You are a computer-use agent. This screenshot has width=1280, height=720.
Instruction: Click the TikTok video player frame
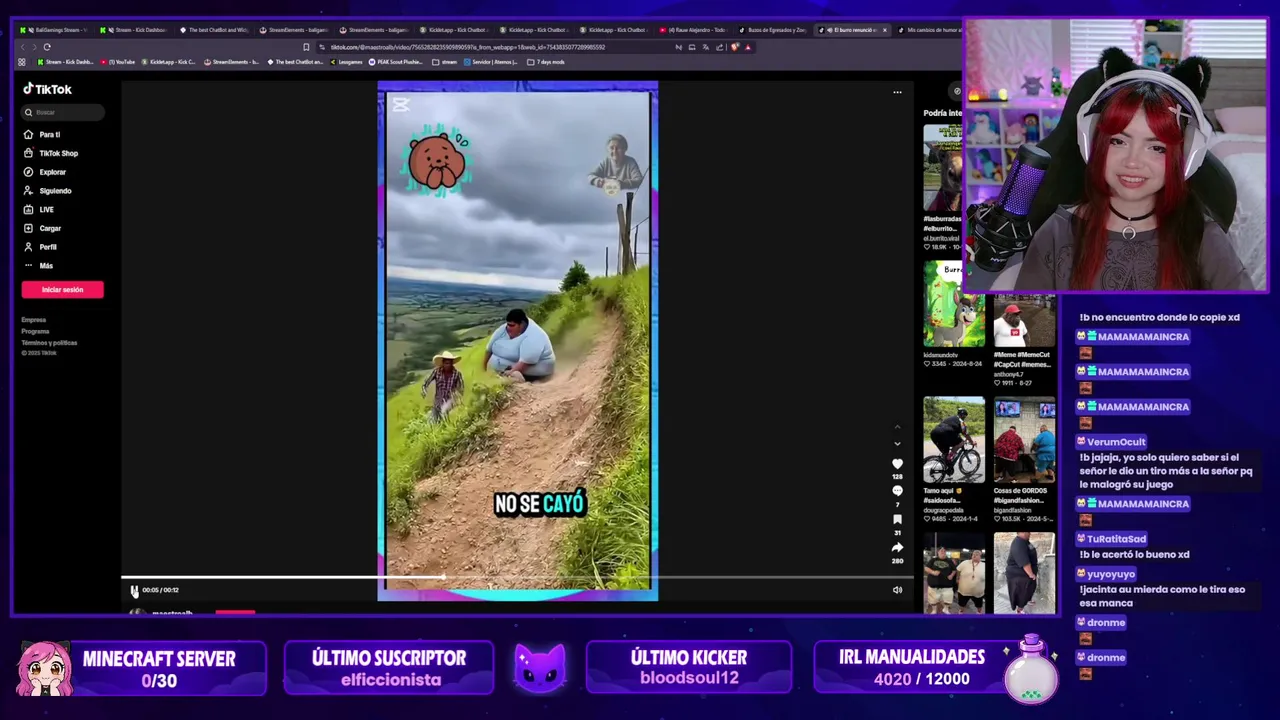518,342
